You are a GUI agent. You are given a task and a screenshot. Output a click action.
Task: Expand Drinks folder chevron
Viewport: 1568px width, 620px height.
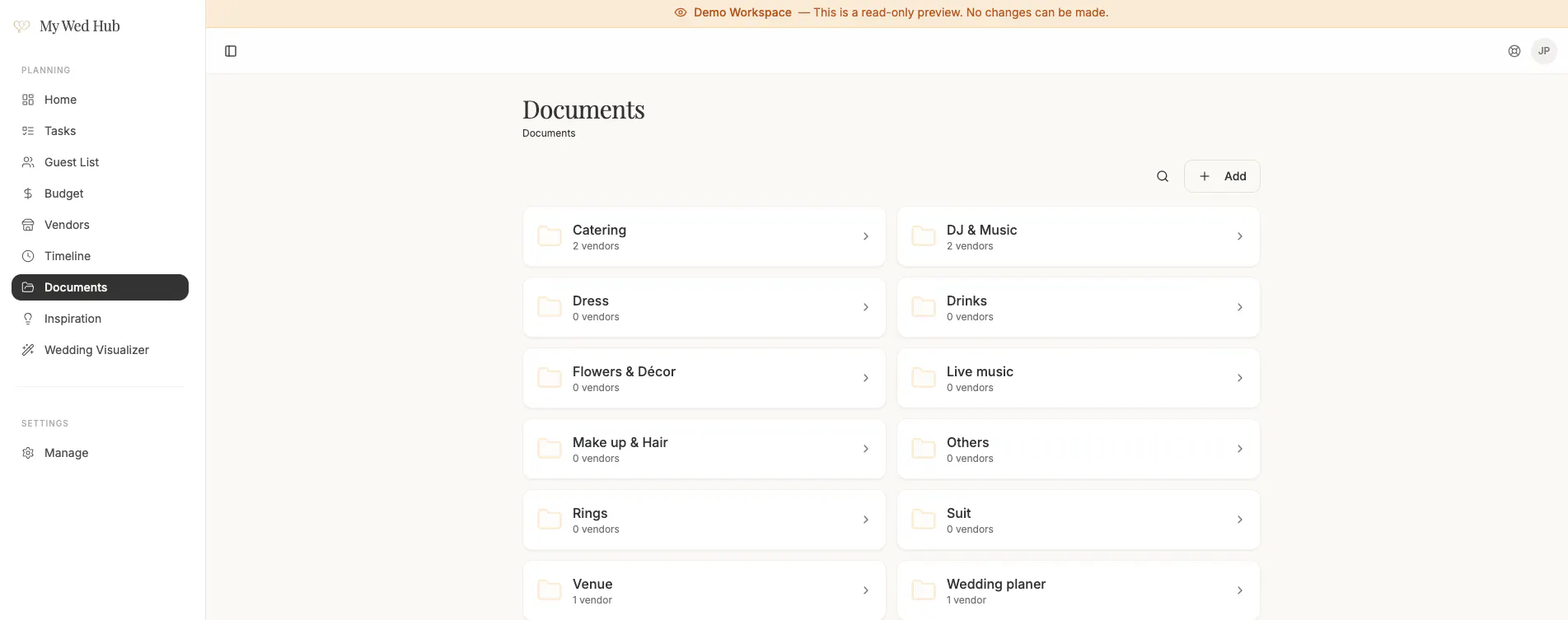click(x=1240, y=307)
